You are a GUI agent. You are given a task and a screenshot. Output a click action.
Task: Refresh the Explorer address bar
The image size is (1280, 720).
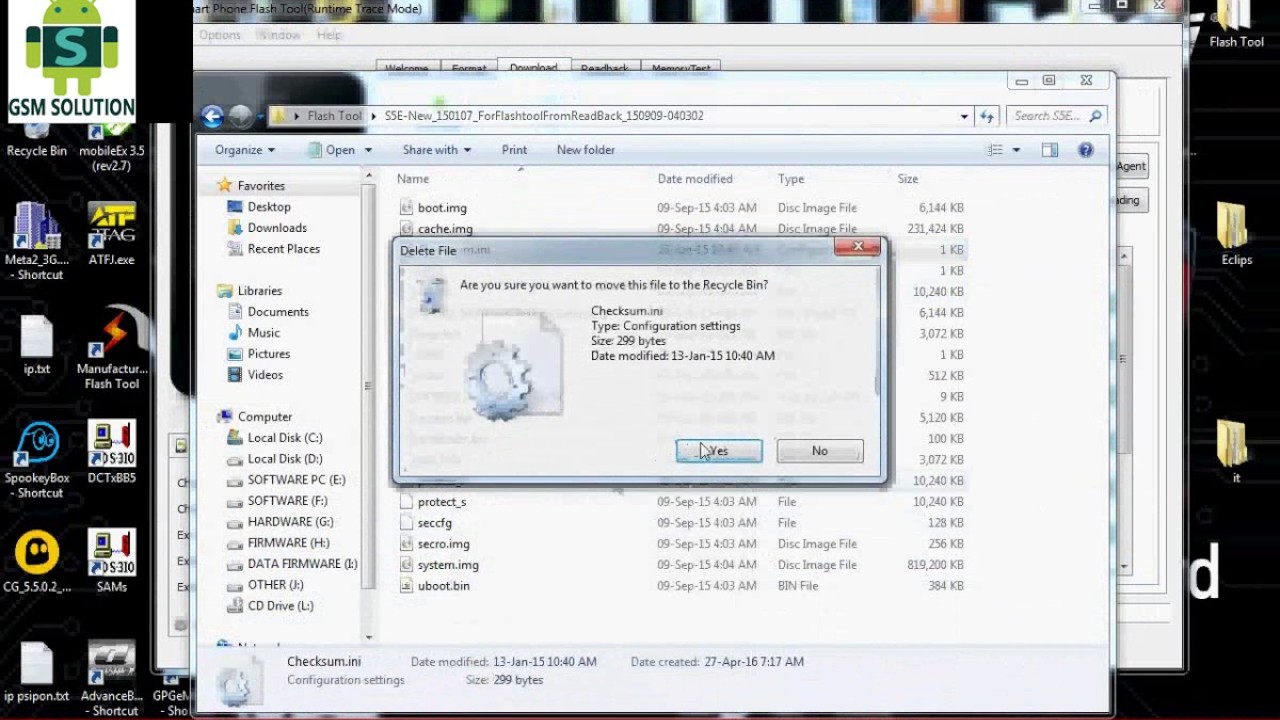986,116
